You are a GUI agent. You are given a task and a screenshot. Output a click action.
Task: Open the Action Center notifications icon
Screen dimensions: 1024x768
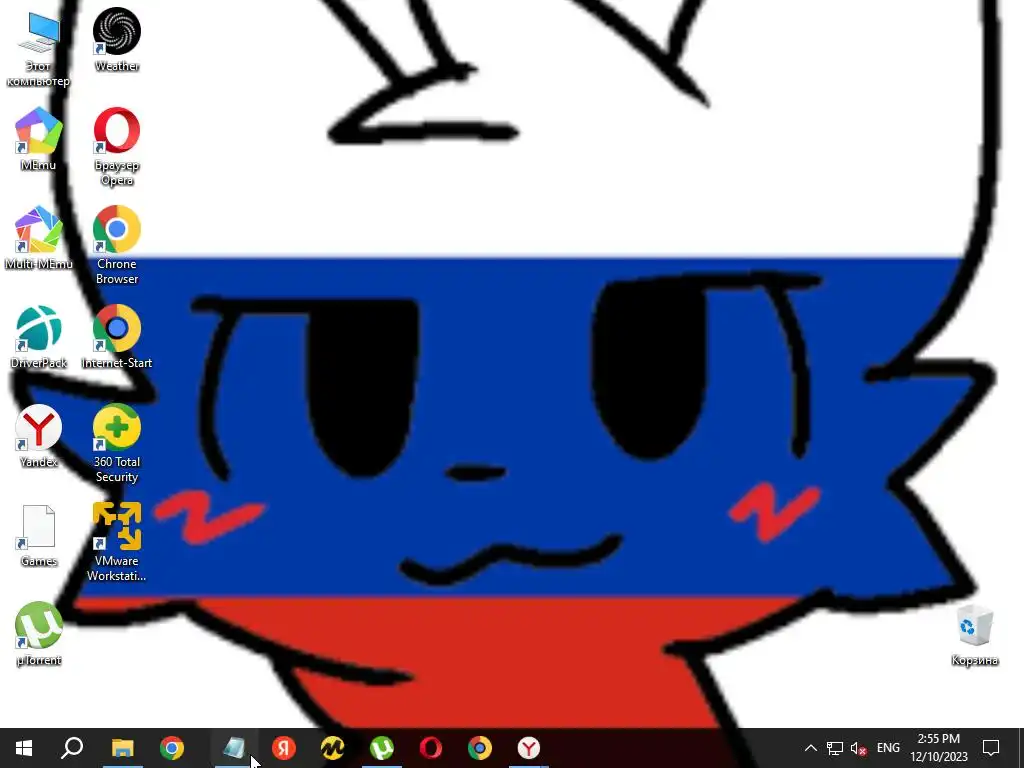(991, 748)
